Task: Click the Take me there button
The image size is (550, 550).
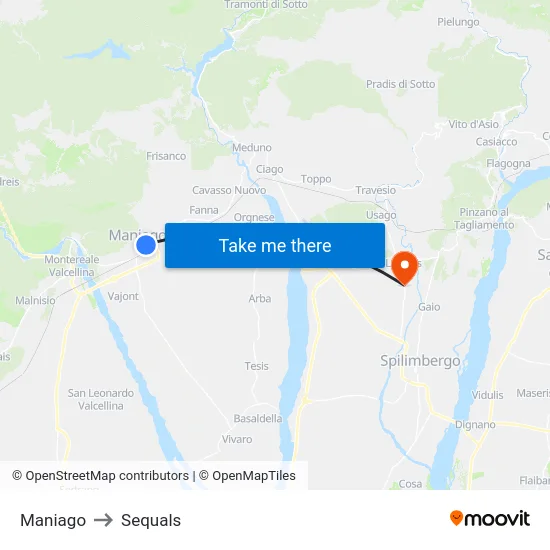Action: [275, 246]
